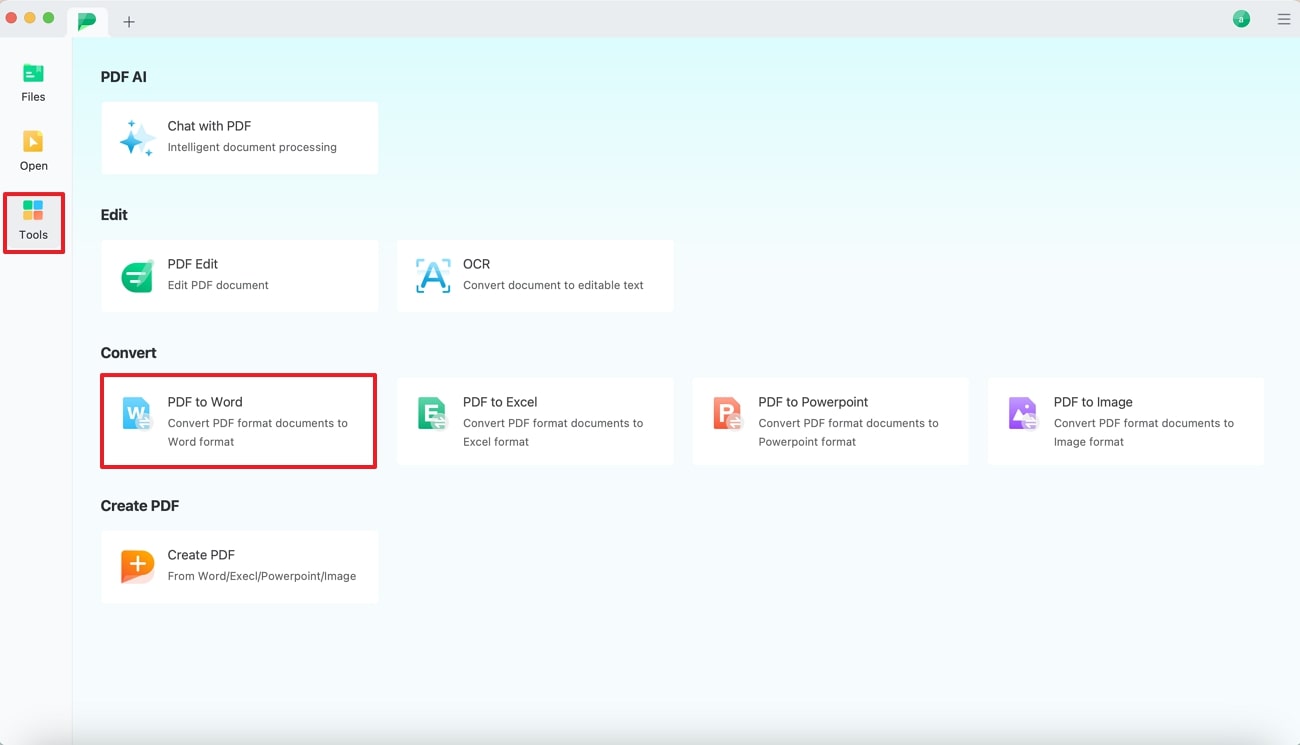The height and width of the screenshot is (745, 1300).
Task: Minimize the window with yellow button
Action: [30, 18]
